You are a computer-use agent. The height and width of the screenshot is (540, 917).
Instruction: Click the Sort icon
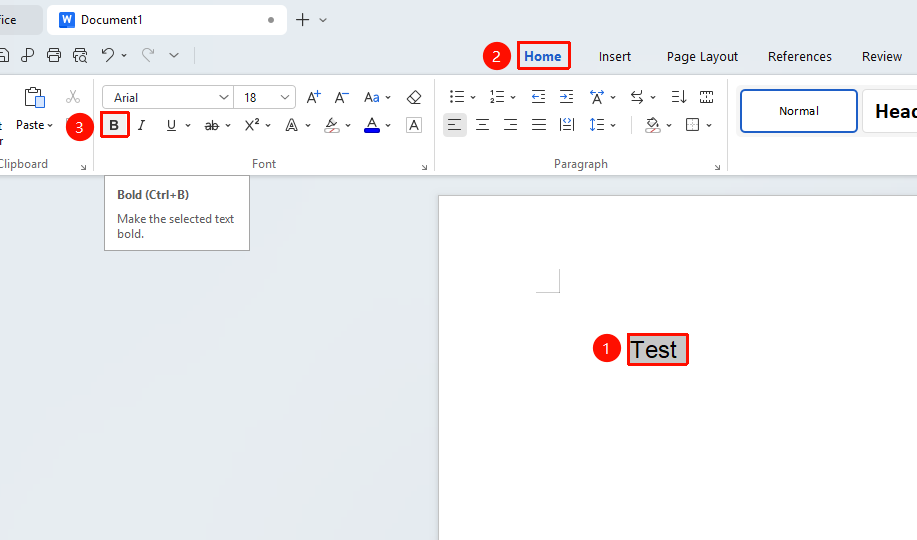[678, 97]
